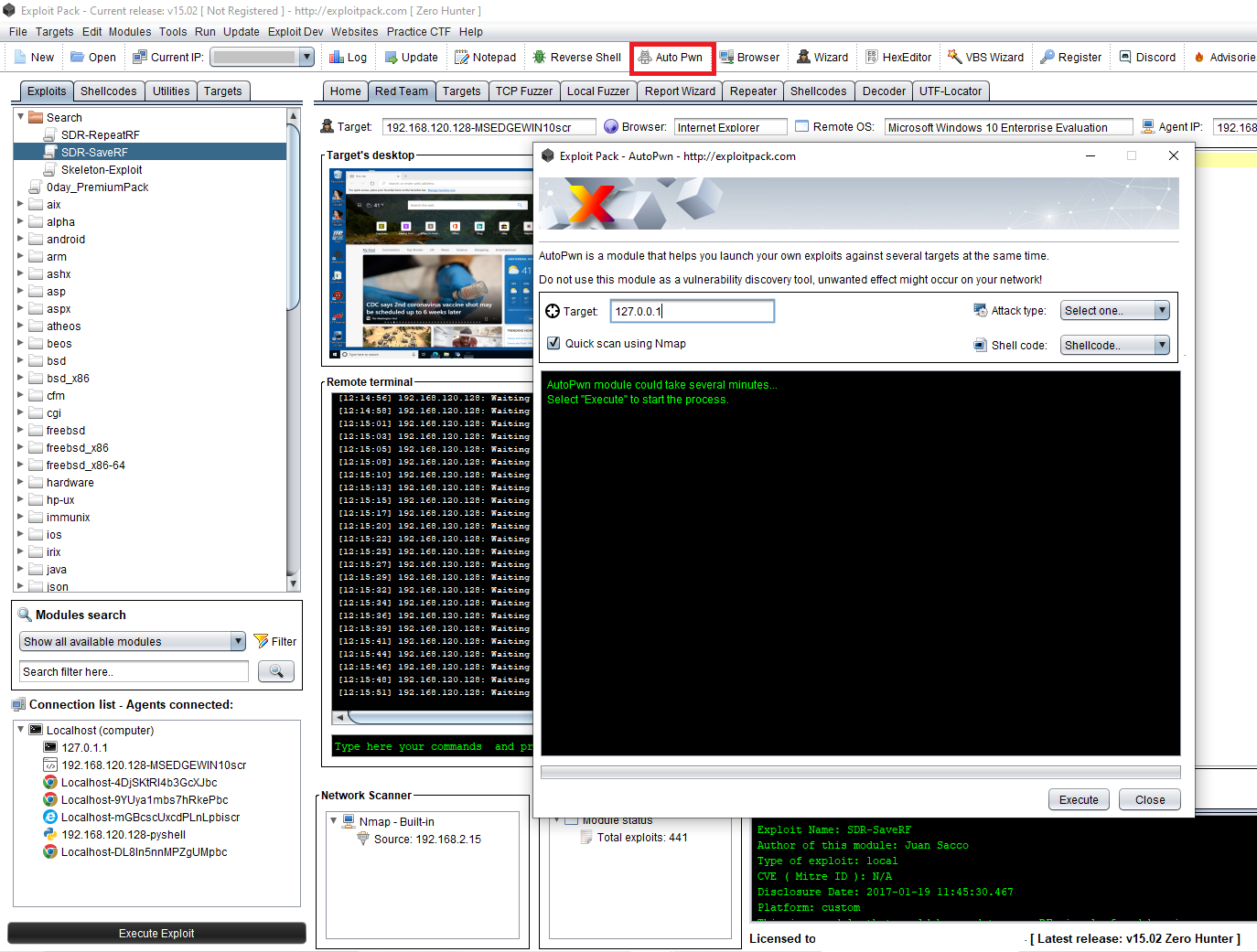Open the VBS Wizard tool
The width and height of the screenshot is (1257, 952).
click(985, 57)
